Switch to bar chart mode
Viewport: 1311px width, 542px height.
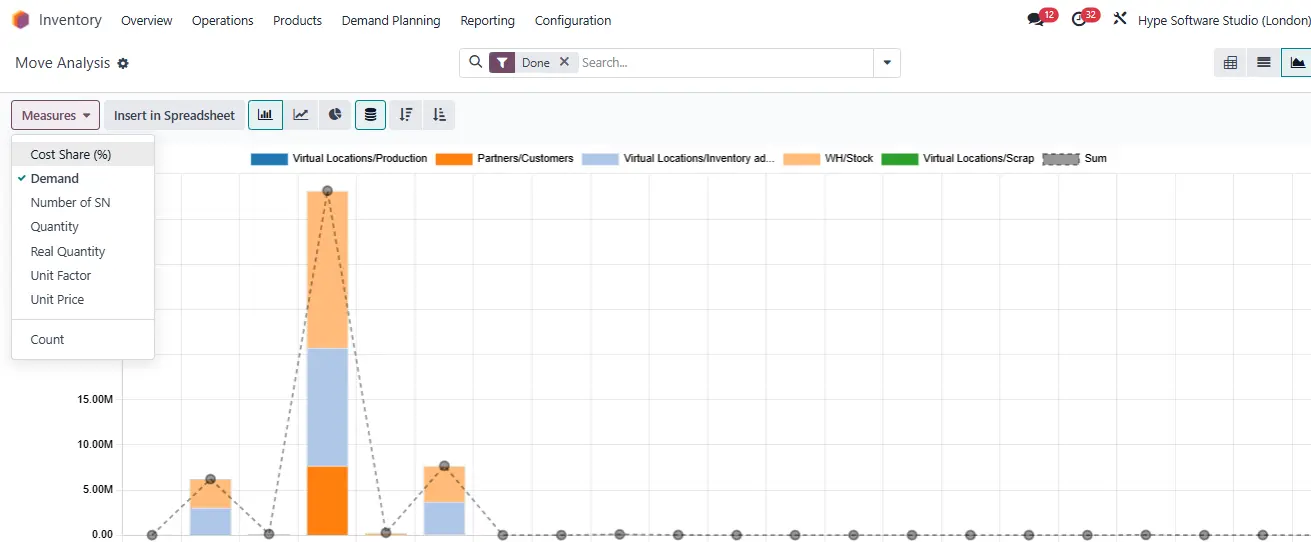(x=265, y=115)
